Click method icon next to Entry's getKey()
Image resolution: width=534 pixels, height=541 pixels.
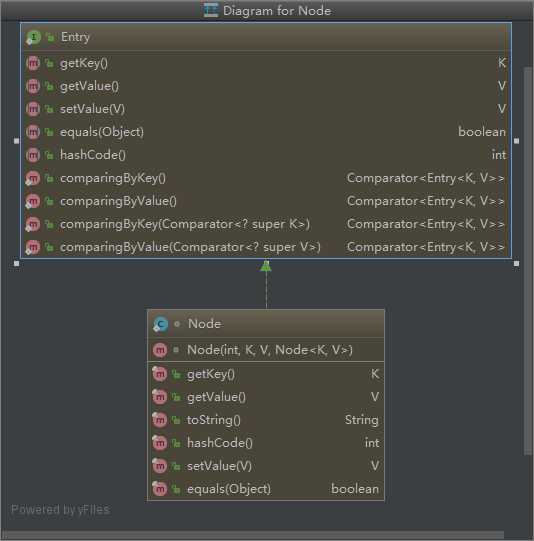click(x=33, y=63)
